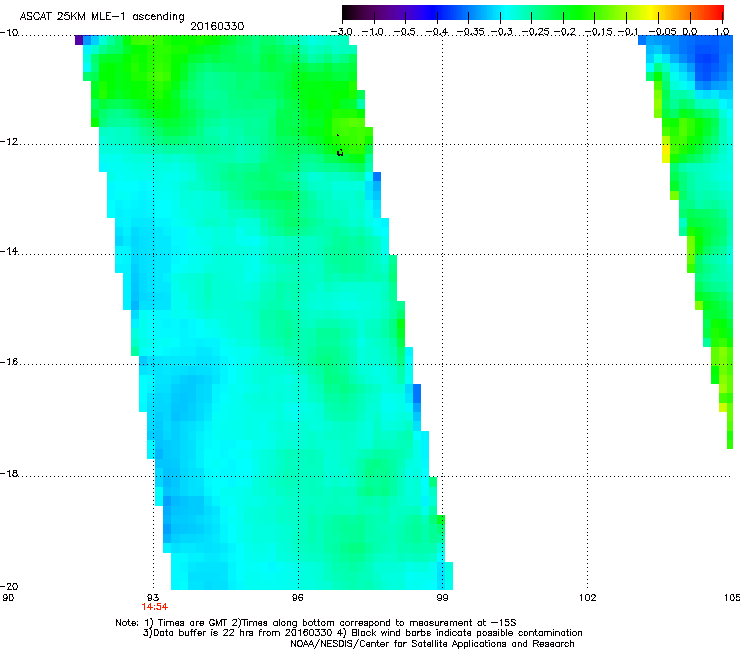Click the yellow section of the color bar
Viewport: 740px width, 650px height.
[651, 12]
